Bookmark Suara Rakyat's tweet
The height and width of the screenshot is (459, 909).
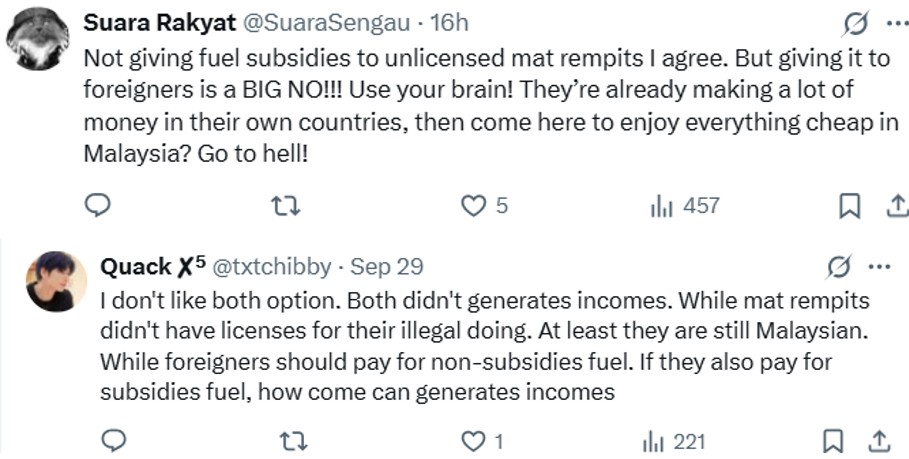coord(848,205)
